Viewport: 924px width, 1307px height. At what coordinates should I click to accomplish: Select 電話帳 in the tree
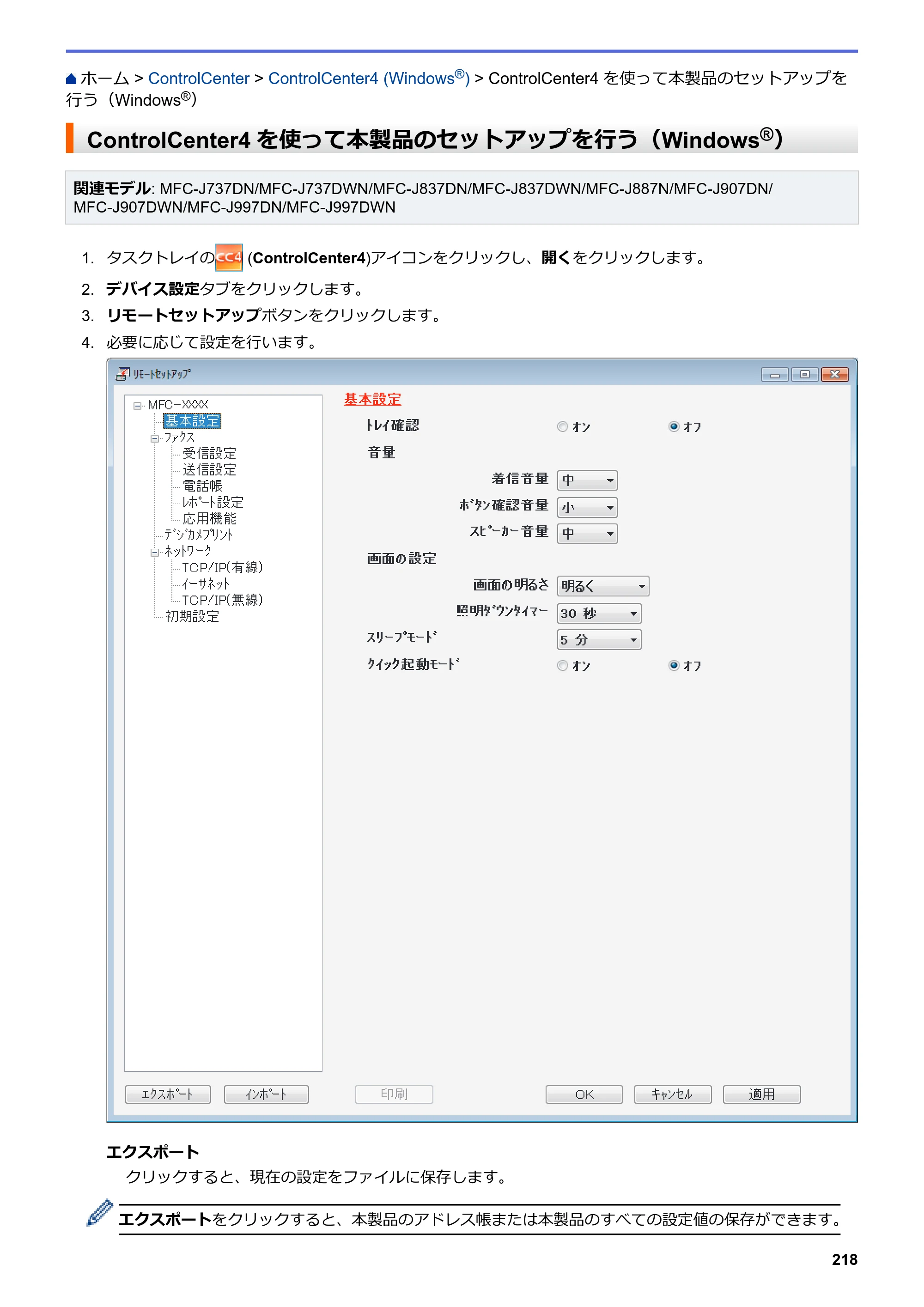[203, 486]
